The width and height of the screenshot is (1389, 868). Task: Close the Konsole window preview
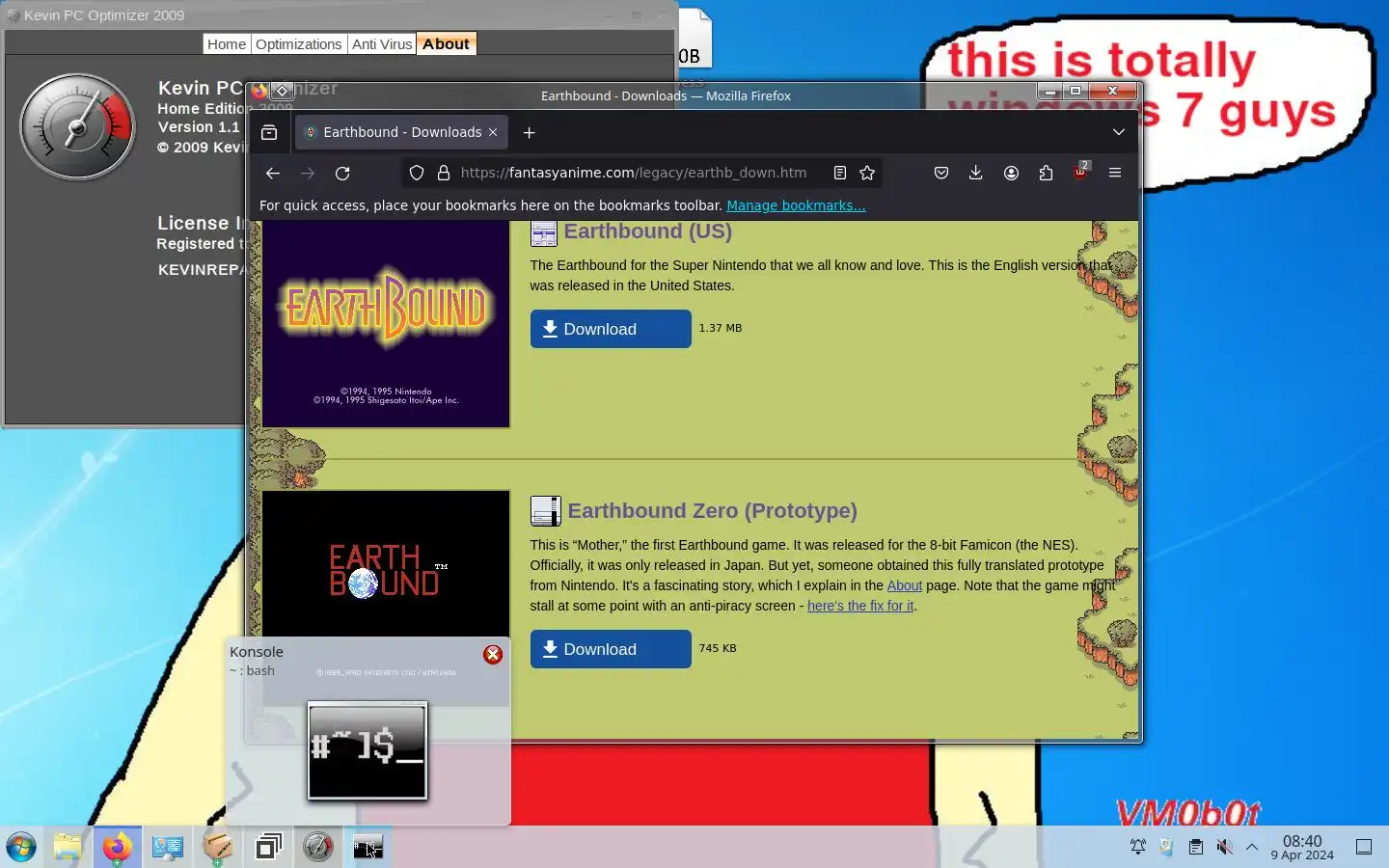pyautogui.click(x=493, y=655)
